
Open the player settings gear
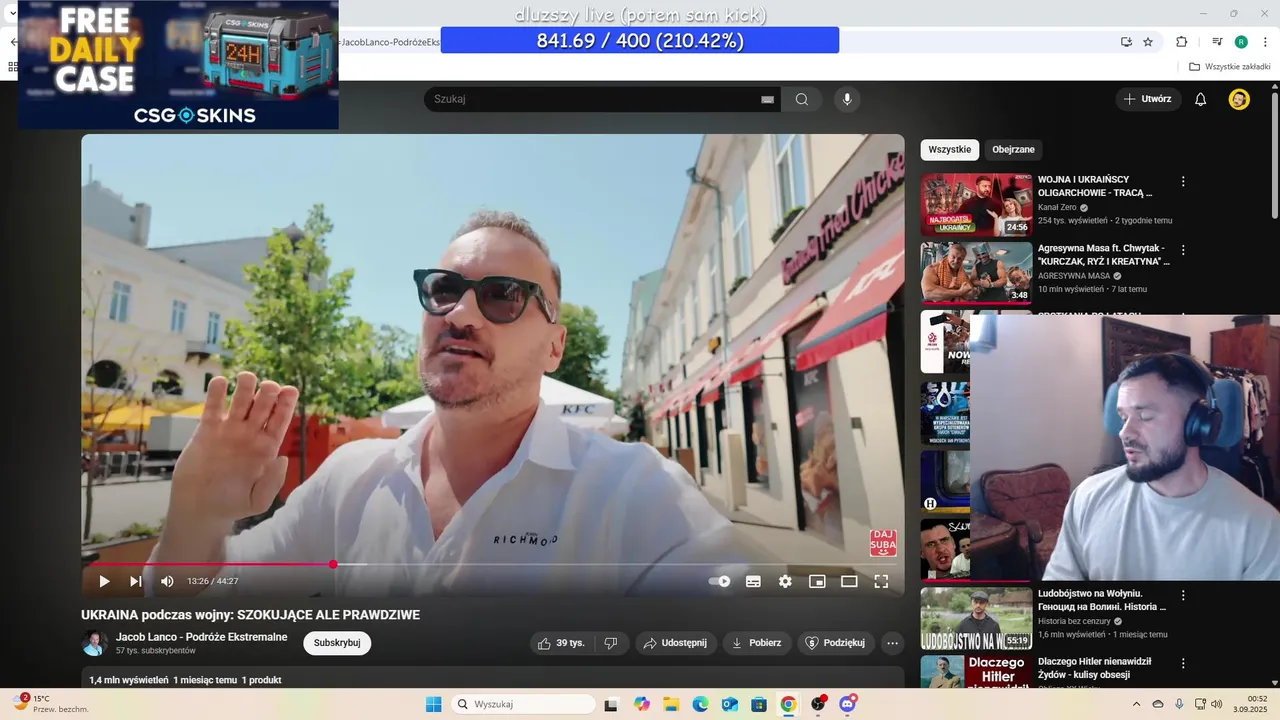point(785,581)
